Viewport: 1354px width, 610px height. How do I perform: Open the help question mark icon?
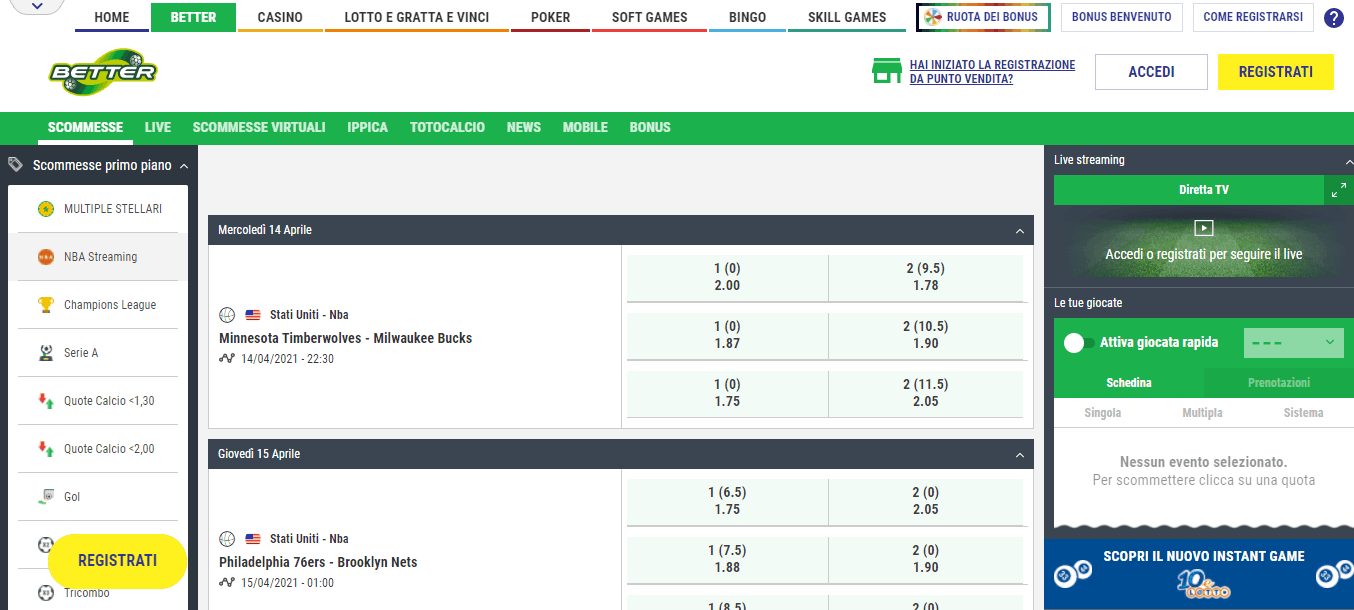1333,18
